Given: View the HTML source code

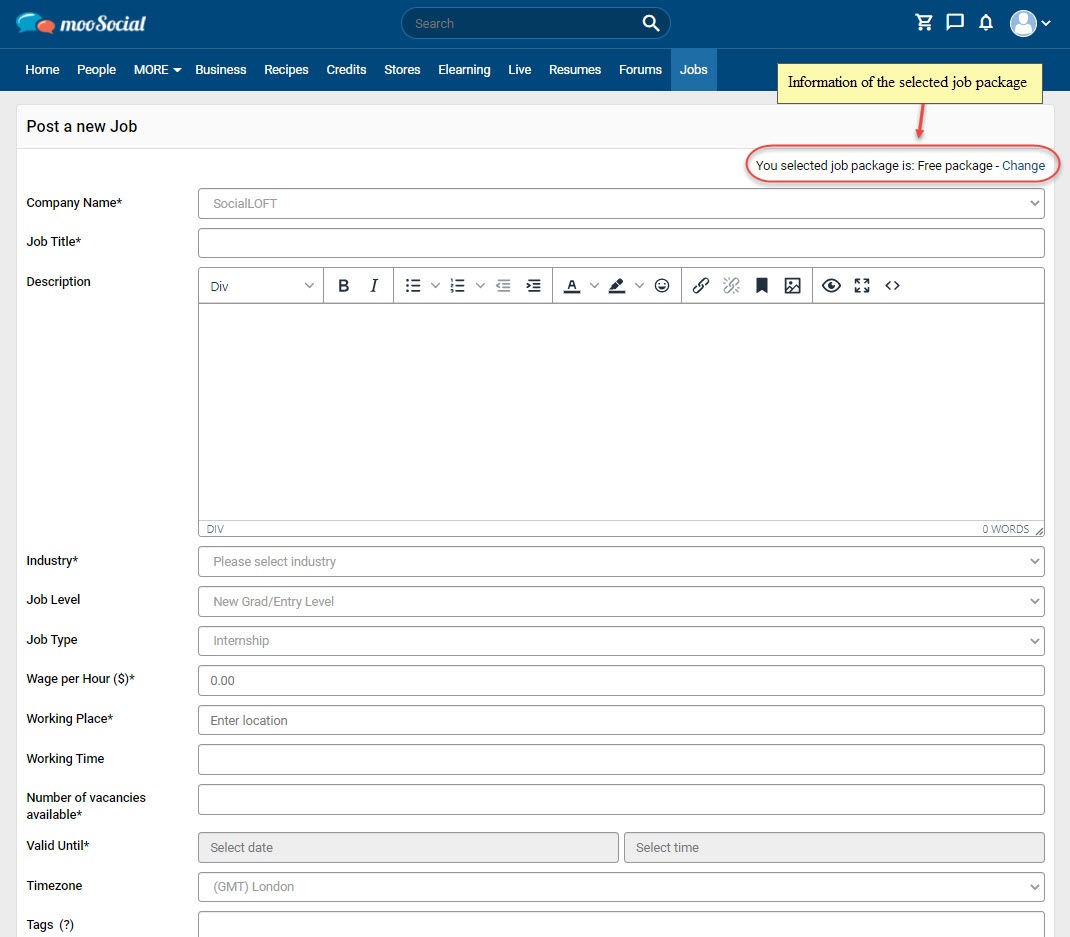Looking at the screenshot, I should [893, 286].
